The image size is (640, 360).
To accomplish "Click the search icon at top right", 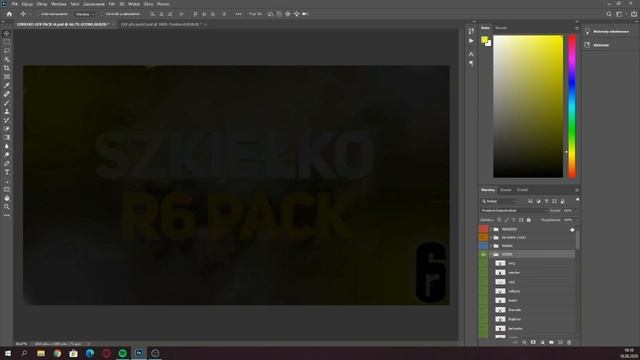I will tap(609, 14).
